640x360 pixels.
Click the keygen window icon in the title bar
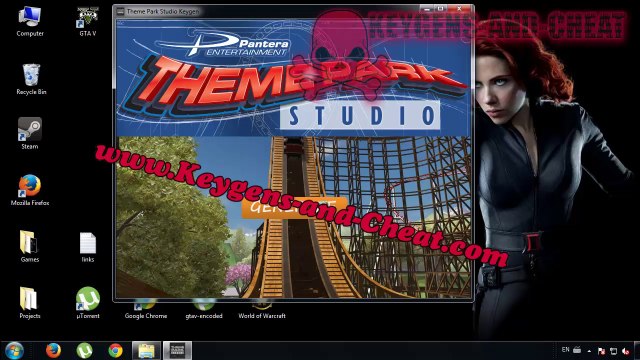(120, 11)
